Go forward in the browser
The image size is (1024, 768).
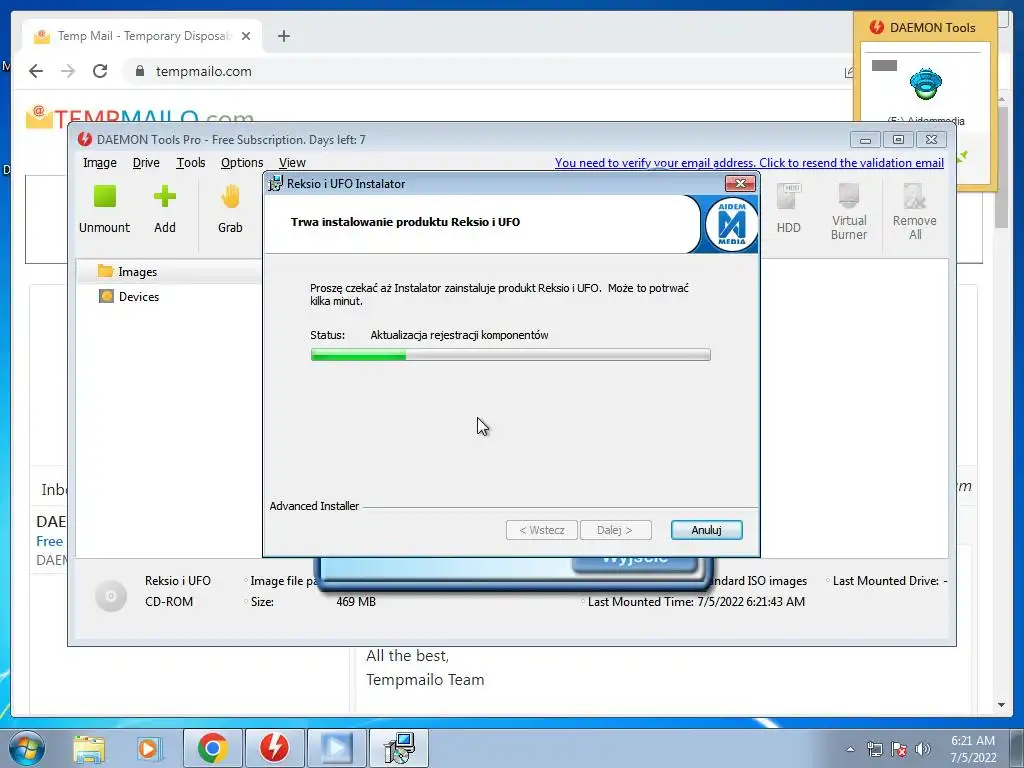[x=68, y=71]
